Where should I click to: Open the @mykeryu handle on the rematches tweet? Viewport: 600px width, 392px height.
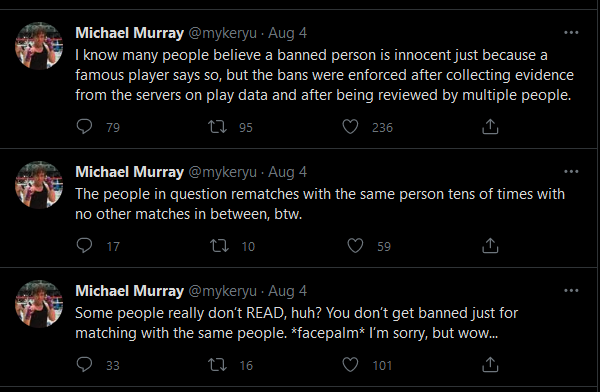pos(223,172)
